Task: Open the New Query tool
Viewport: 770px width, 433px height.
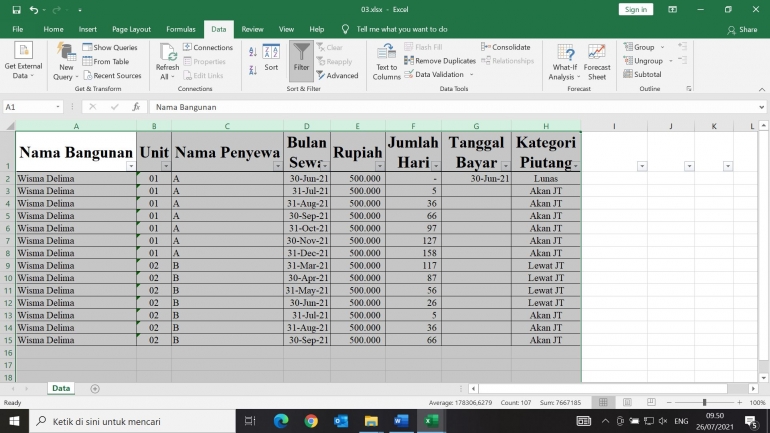Action: coord(66,61)
